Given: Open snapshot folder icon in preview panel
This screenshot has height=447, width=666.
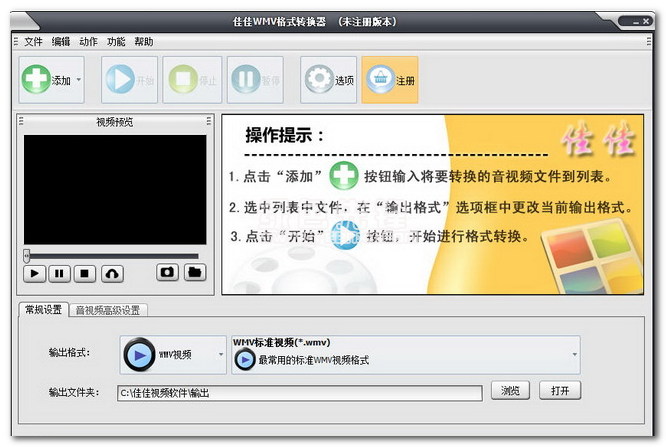Looking at the screenshot, I should click(x=195, y=272).
